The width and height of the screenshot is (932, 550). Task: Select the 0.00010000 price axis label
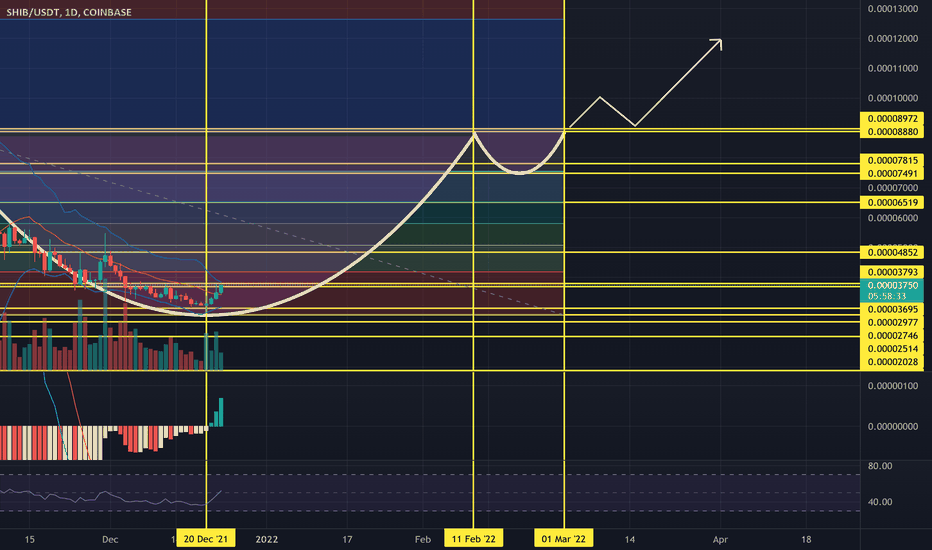[893, 98]
